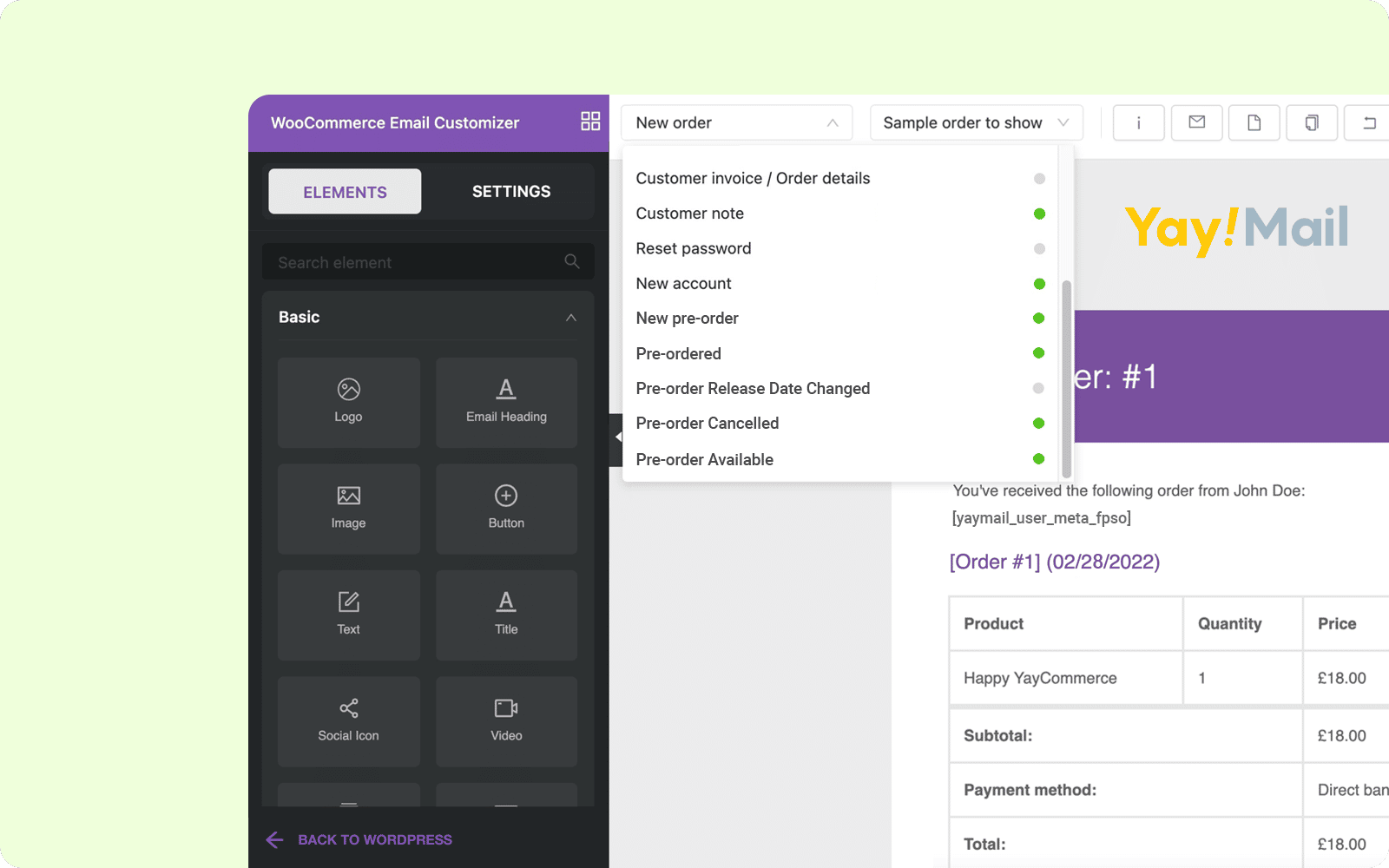Open the grid menu icon beside WooCommerce Email Customizer
This screenshot has width=1389, height=868.
(x=590, y=122)
